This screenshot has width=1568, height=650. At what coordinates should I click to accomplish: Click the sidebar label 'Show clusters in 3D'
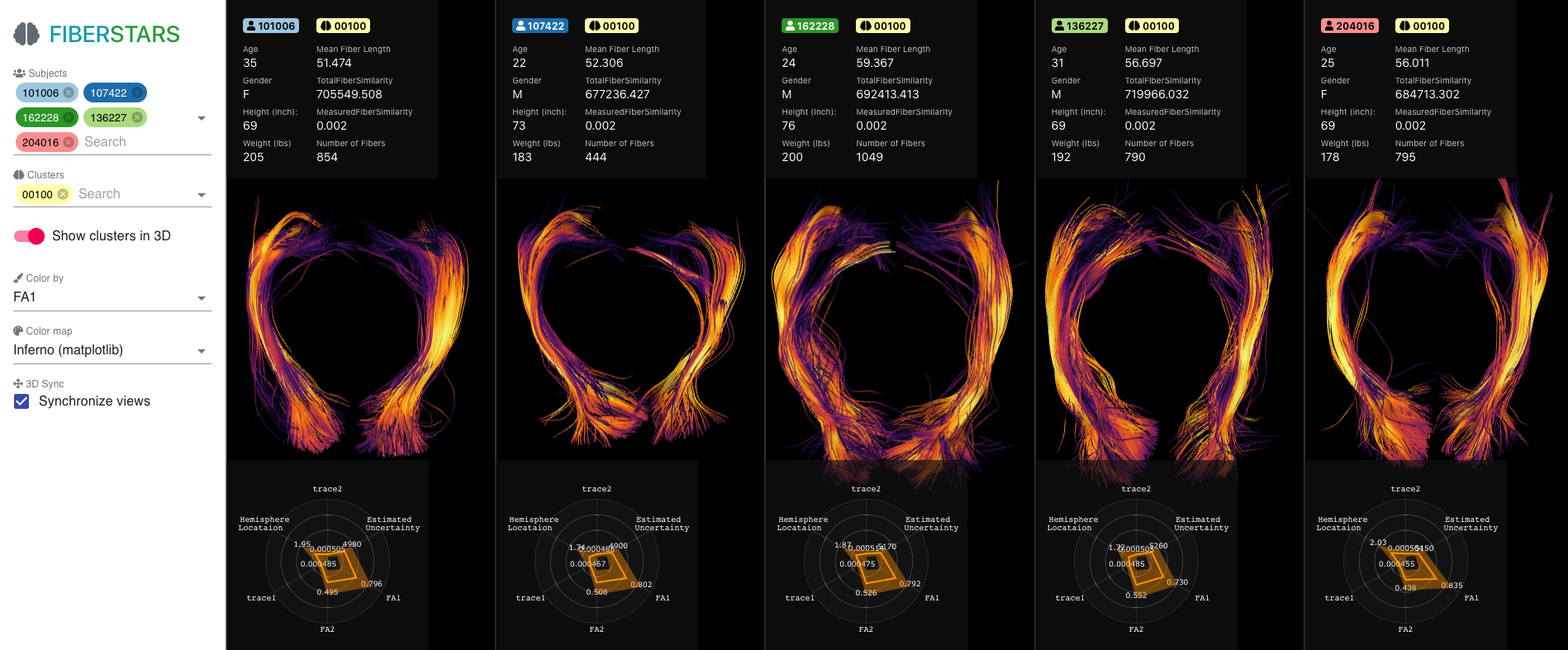pyautogui.click(x=112, y=236)
